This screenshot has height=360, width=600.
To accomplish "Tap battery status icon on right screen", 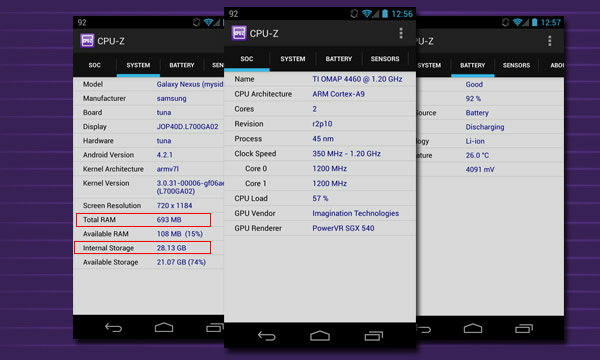I will point(535,22).
